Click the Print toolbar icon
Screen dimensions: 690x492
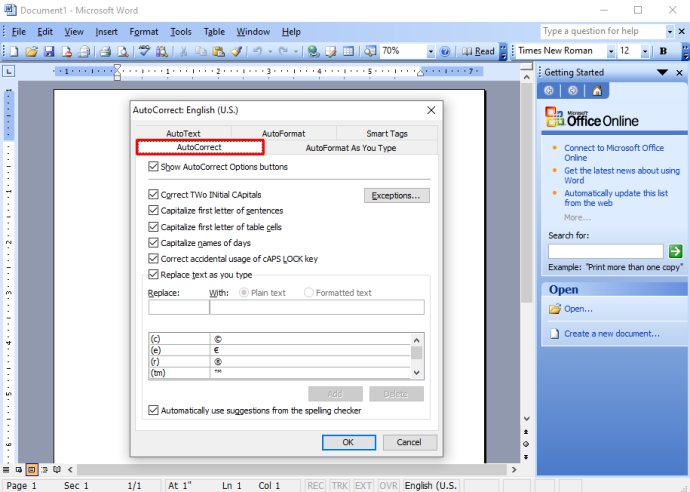click(x=105, y=51)
